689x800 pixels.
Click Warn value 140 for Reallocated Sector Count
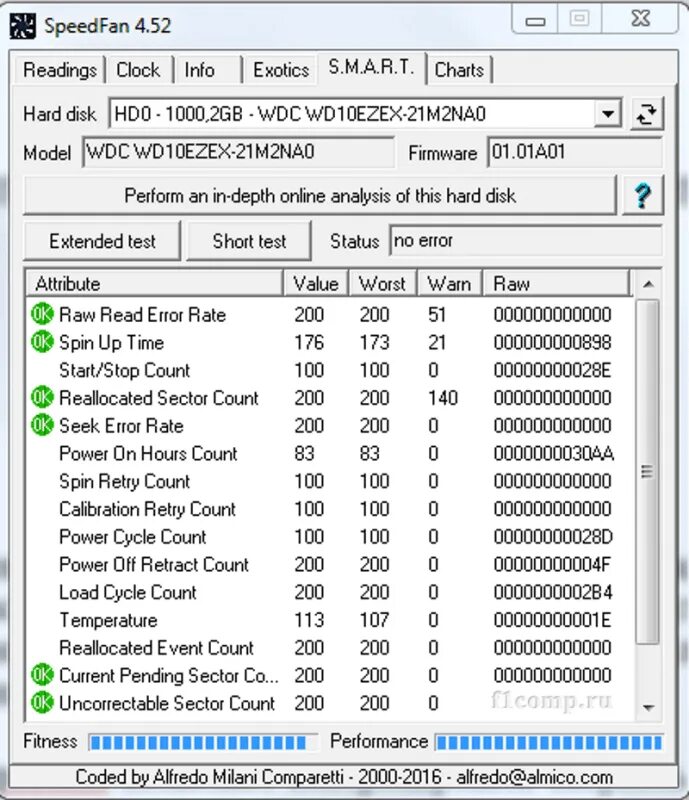443,397
